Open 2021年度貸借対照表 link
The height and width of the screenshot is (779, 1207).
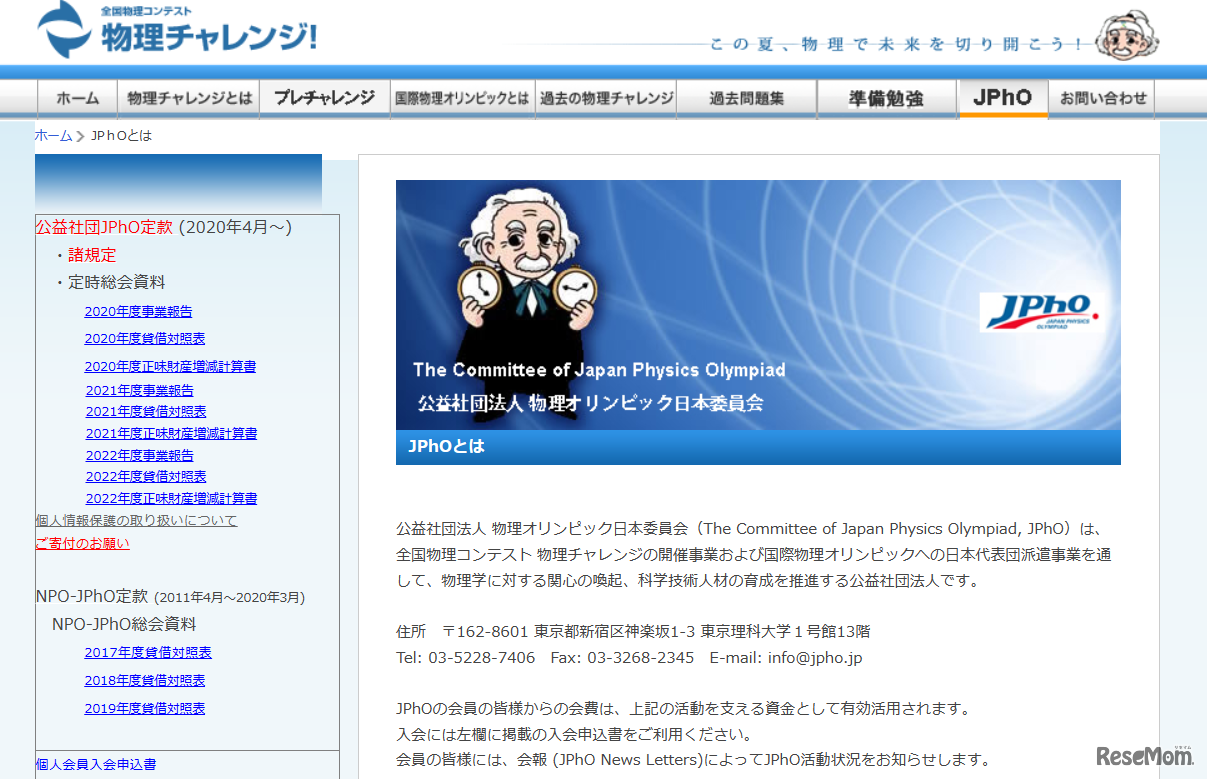pos(146,411)
